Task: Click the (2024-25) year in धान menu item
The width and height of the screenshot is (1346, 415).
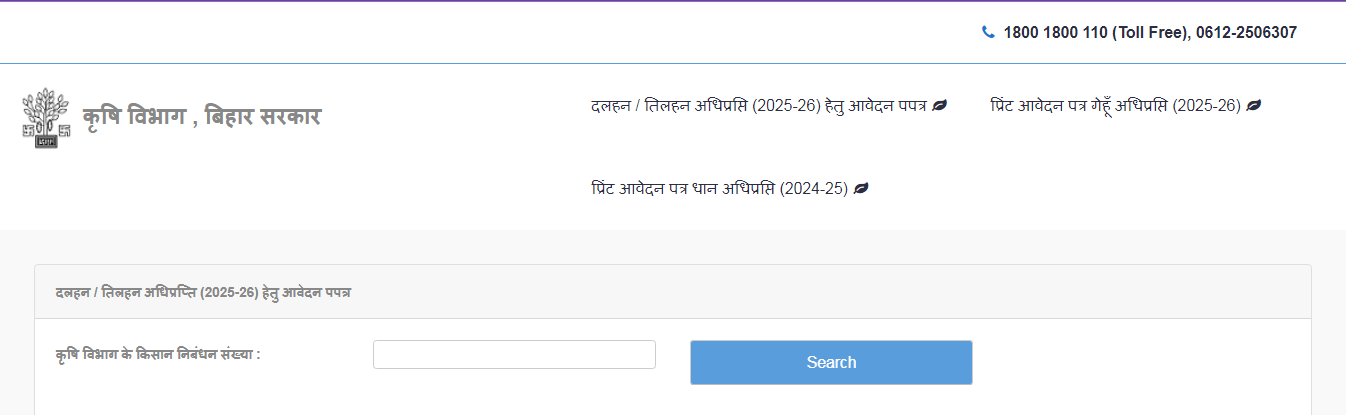Action: (814, 188)
